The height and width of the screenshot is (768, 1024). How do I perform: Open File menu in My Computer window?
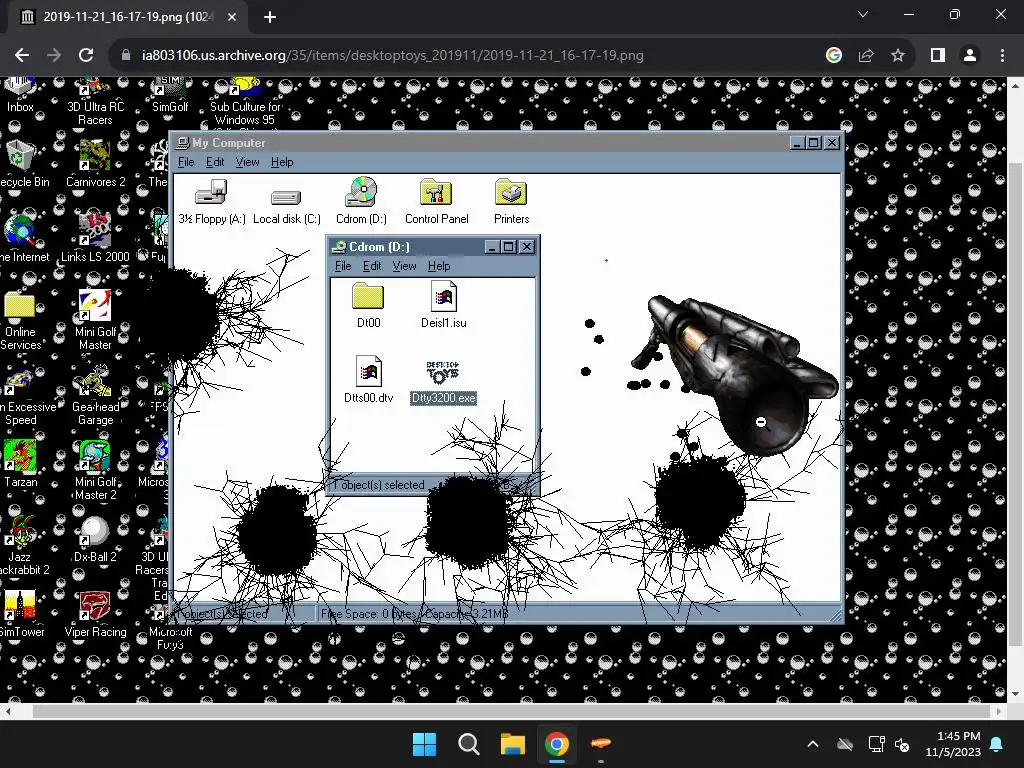(x=186, y=162)
